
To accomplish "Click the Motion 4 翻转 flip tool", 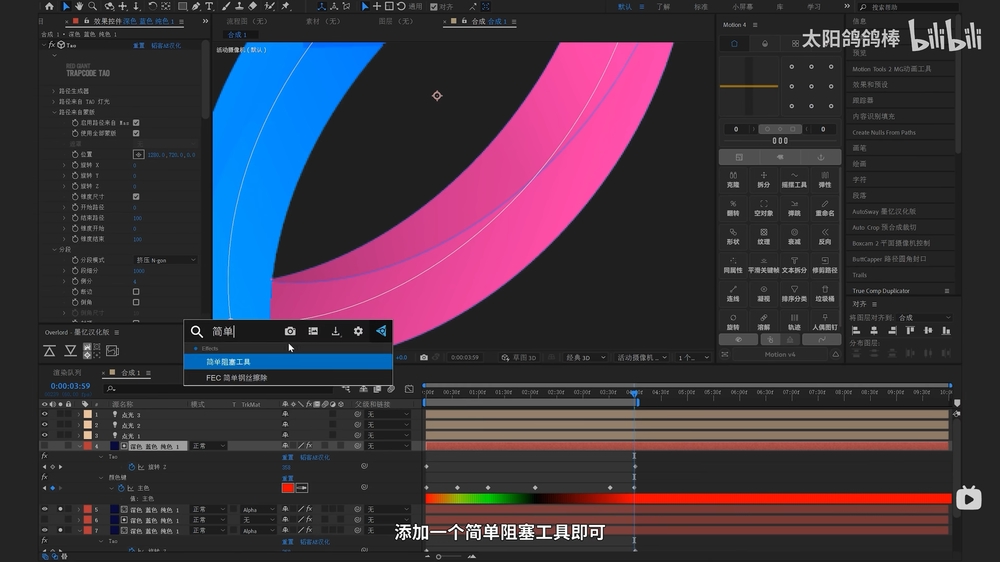I will coord(733,208).
